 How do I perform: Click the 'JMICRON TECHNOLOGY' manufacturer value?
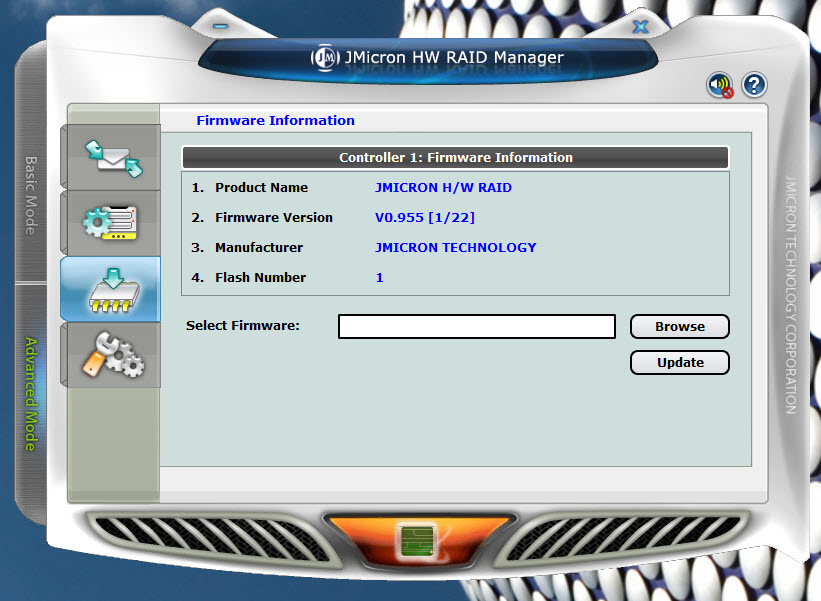pos(456,247)
